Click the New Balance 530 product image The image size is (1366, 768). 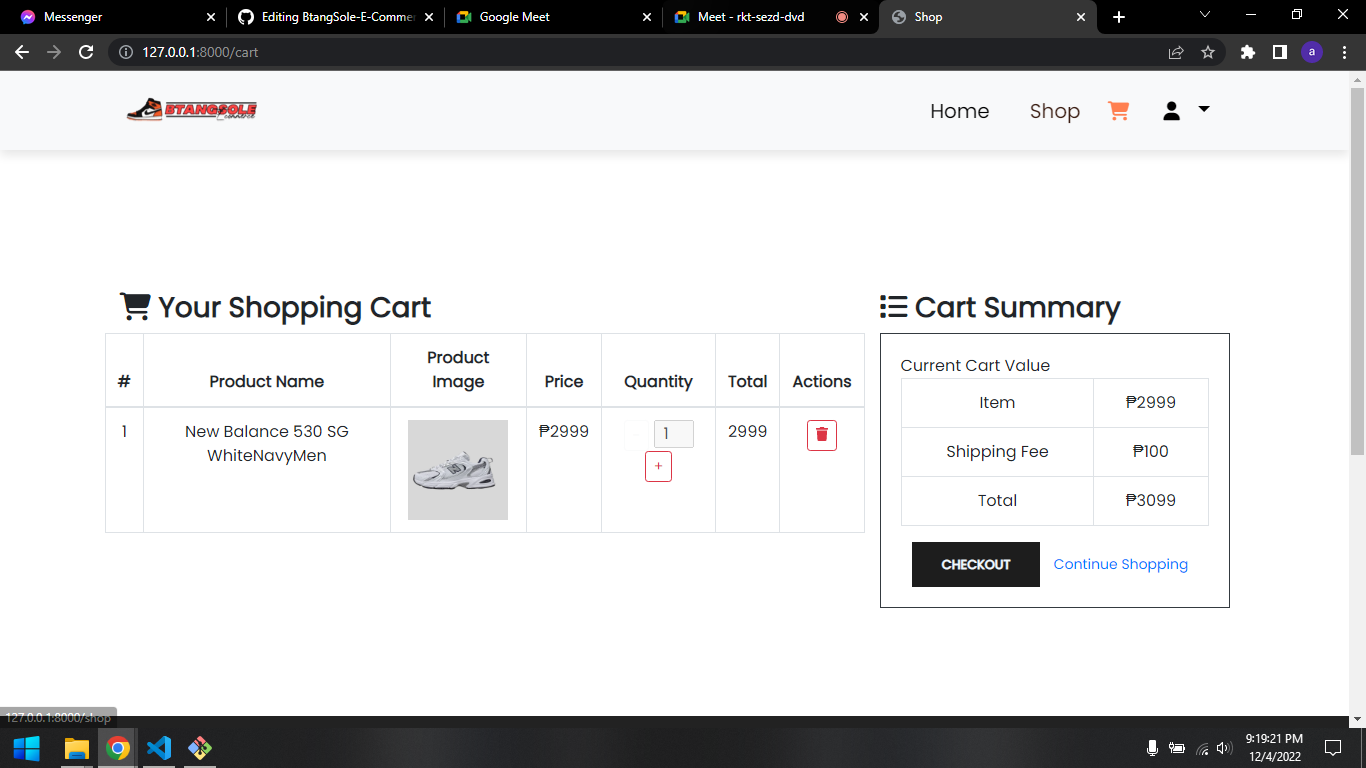point(458,470)
